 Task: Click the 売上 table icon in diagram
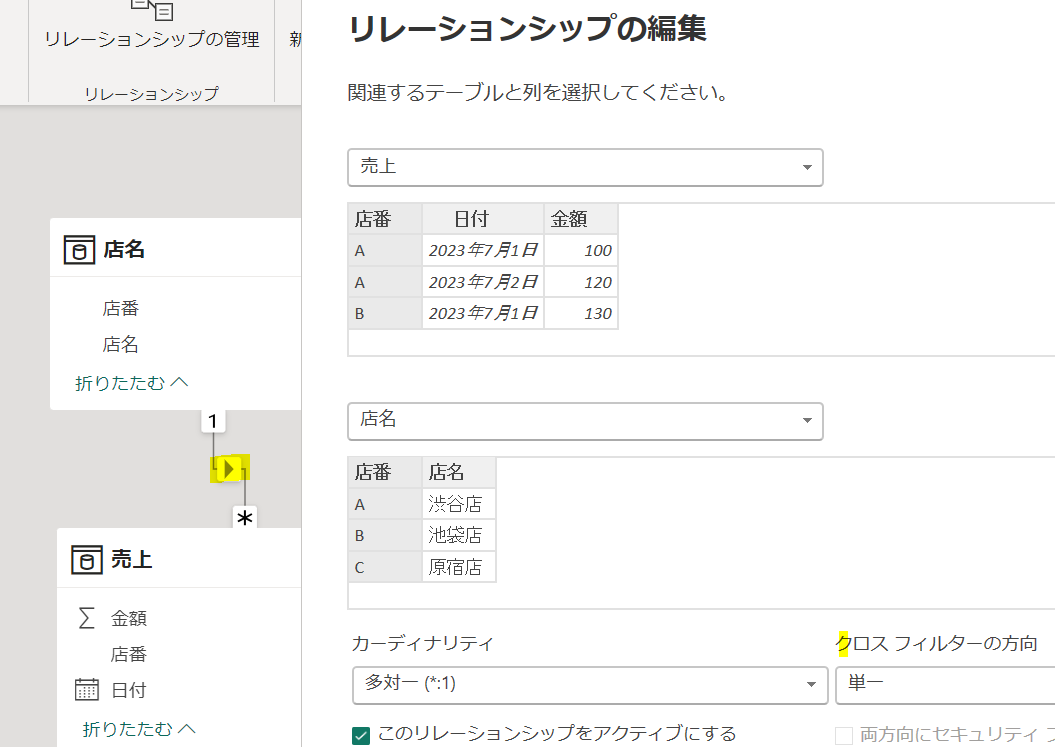(87, 560)
